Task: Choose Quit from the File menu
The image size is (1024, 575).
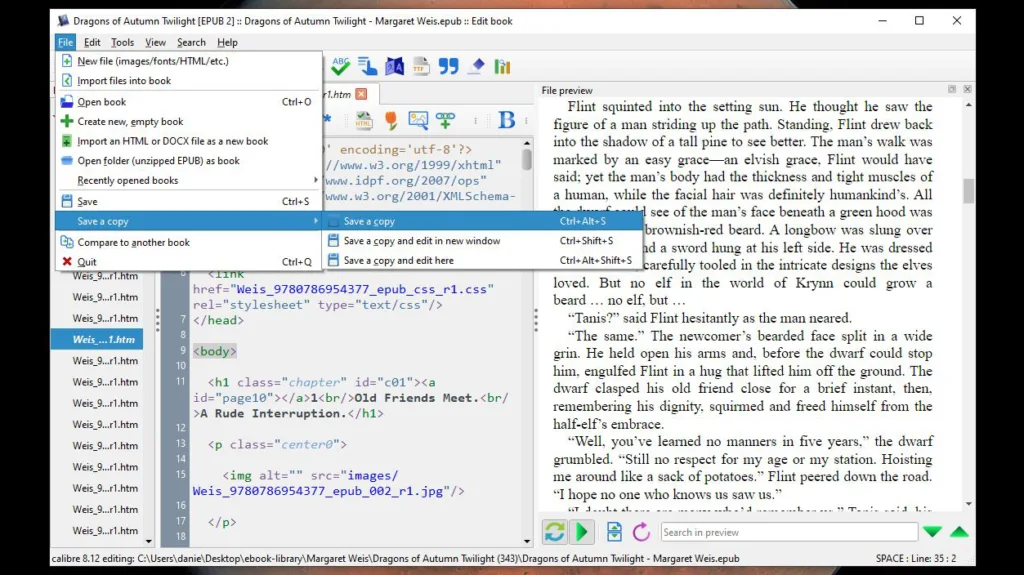Action: [x=189, y=262]
